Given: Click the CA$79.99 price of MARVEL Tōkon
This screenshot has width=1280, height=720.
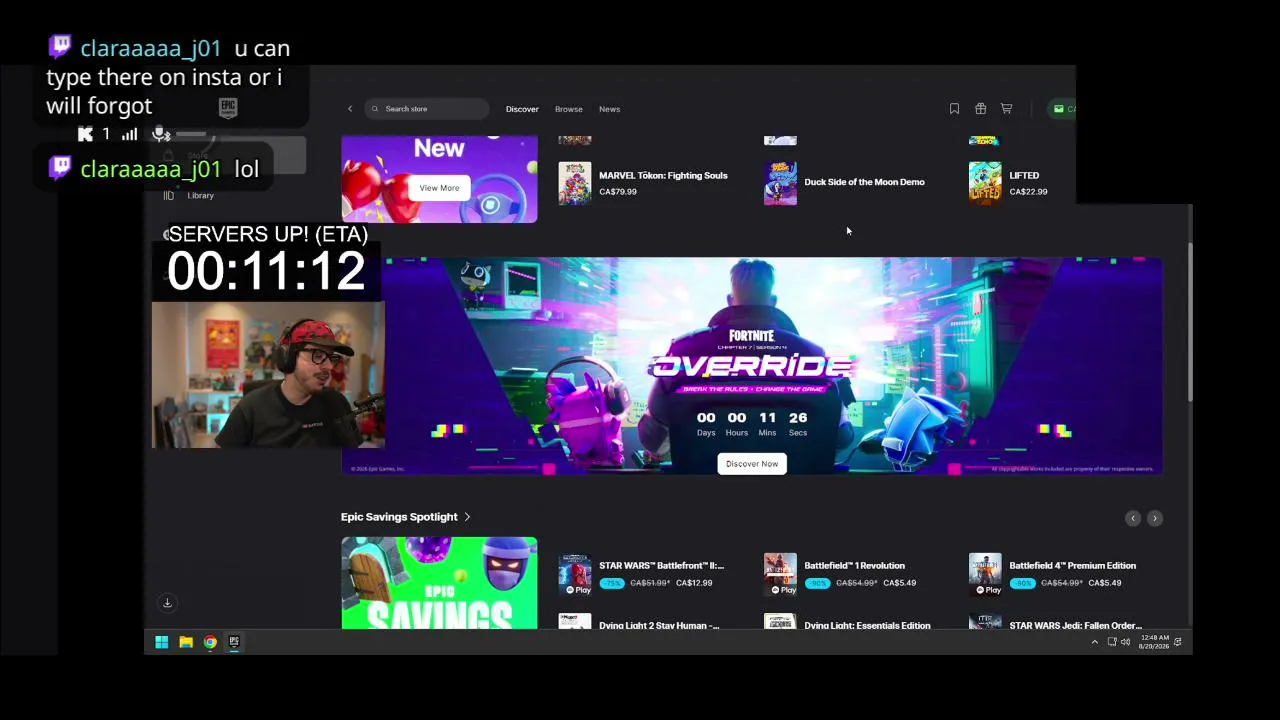Looking at the screenshot, I should tap(618, 192).
